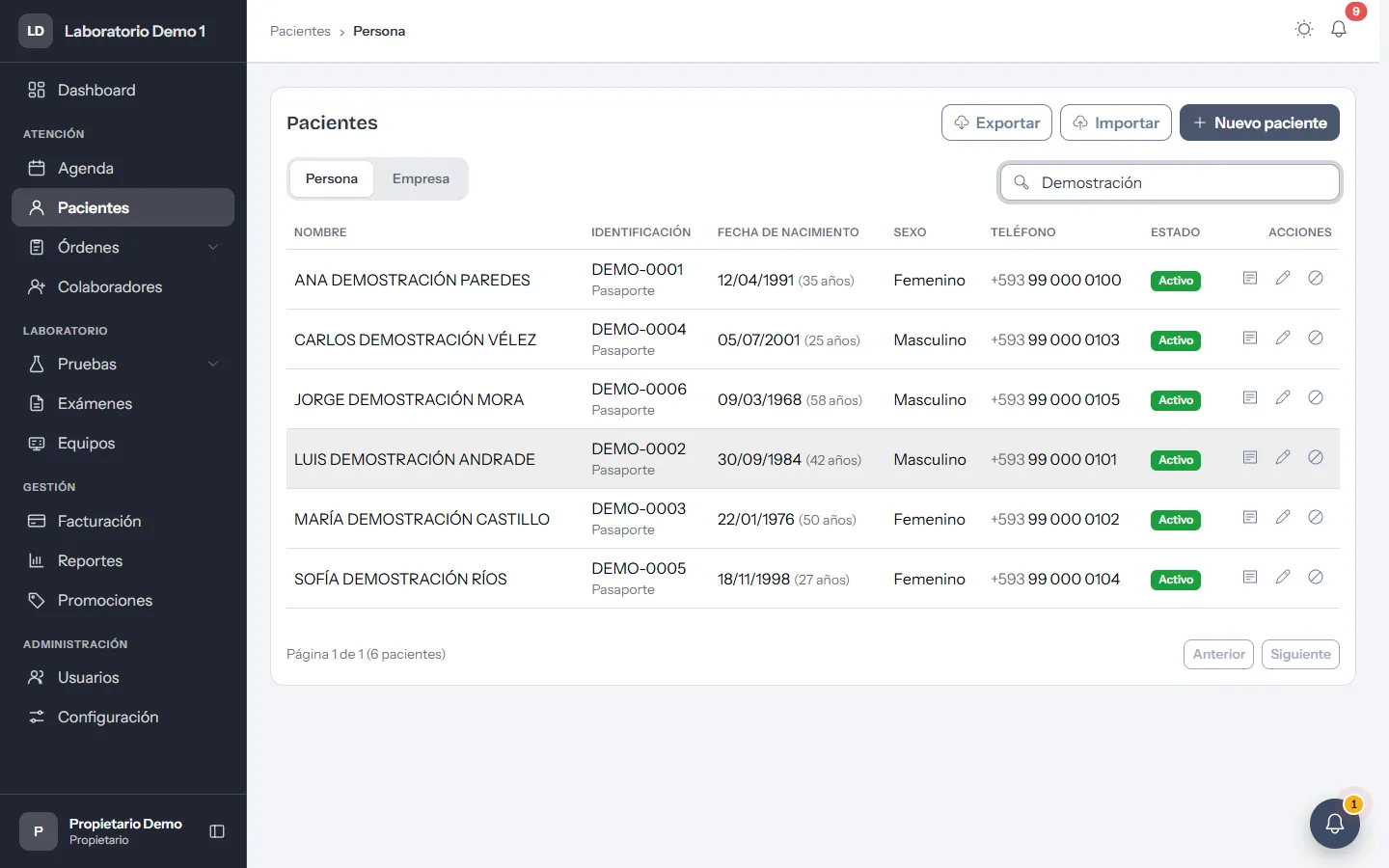Expand the Pruebas submenu chevron
Screen dimensions: 1389x868
[213, 364]
